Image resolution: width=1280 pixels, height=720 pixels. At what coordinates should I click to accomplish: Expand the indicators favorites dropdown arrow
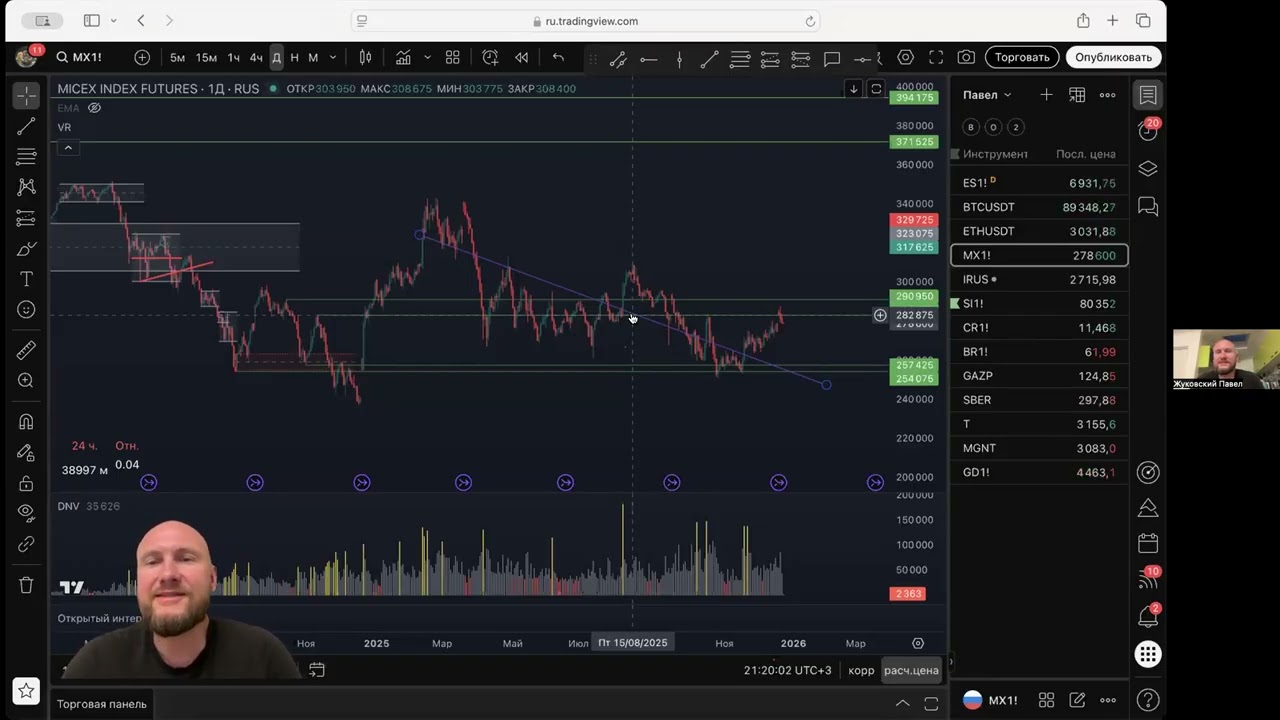pyautogui.click(x=427, y=57)
